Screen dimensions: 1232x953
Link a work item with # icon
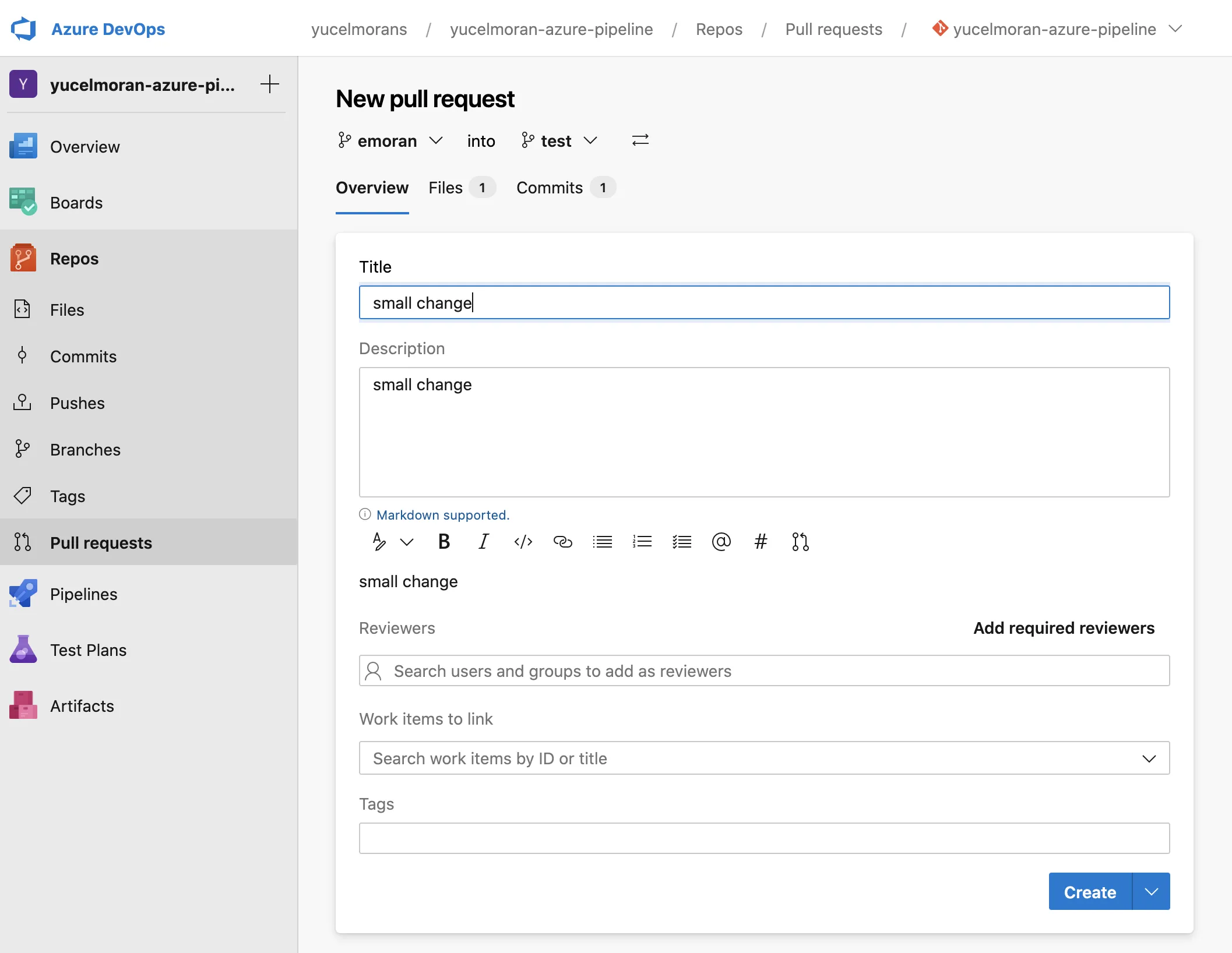761,542
